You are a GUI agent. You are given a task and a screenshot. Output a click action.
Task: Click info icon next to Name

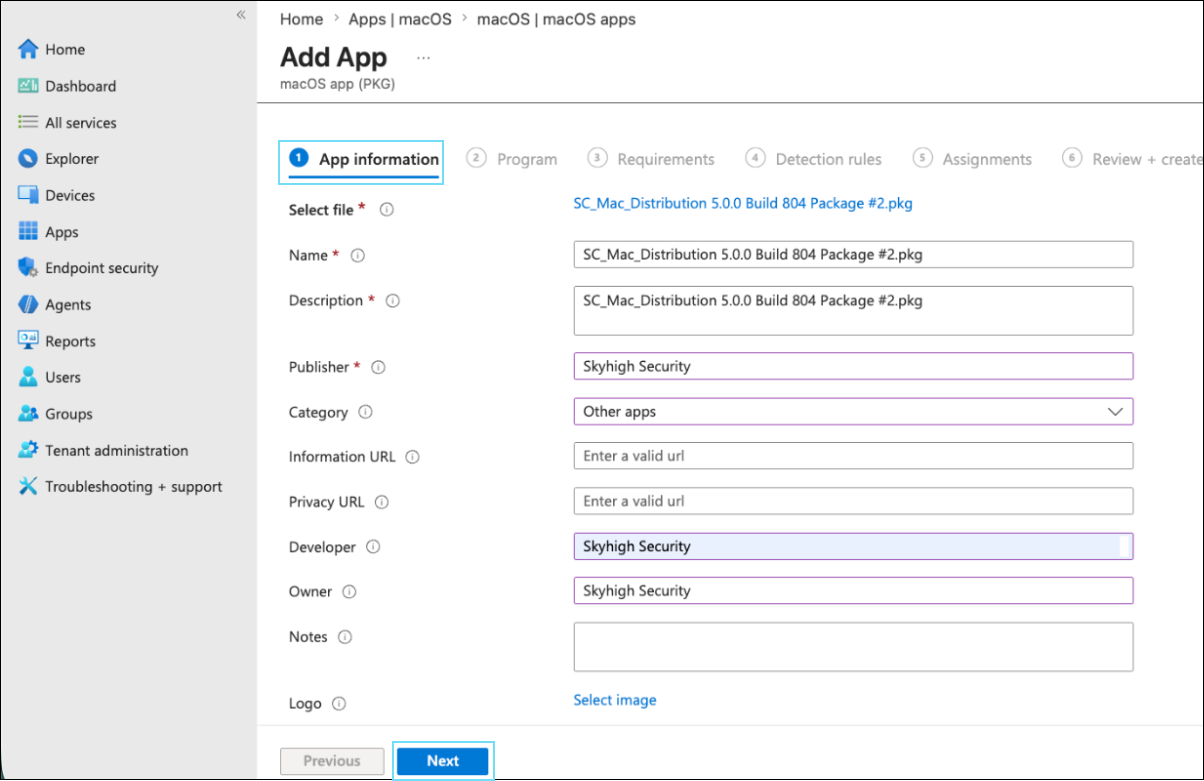(357, 256)
